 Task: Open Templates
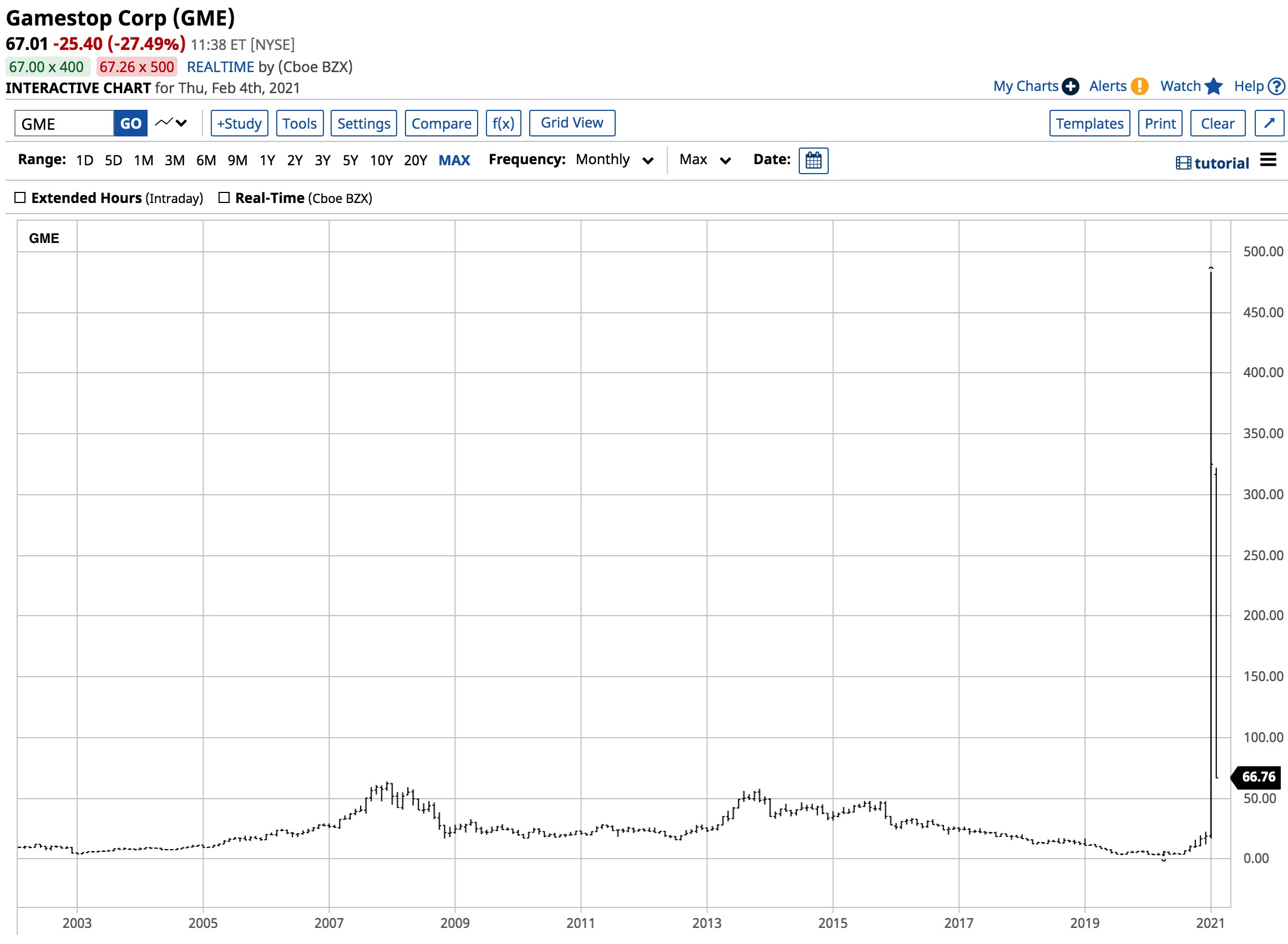[x=1089, y=123]
